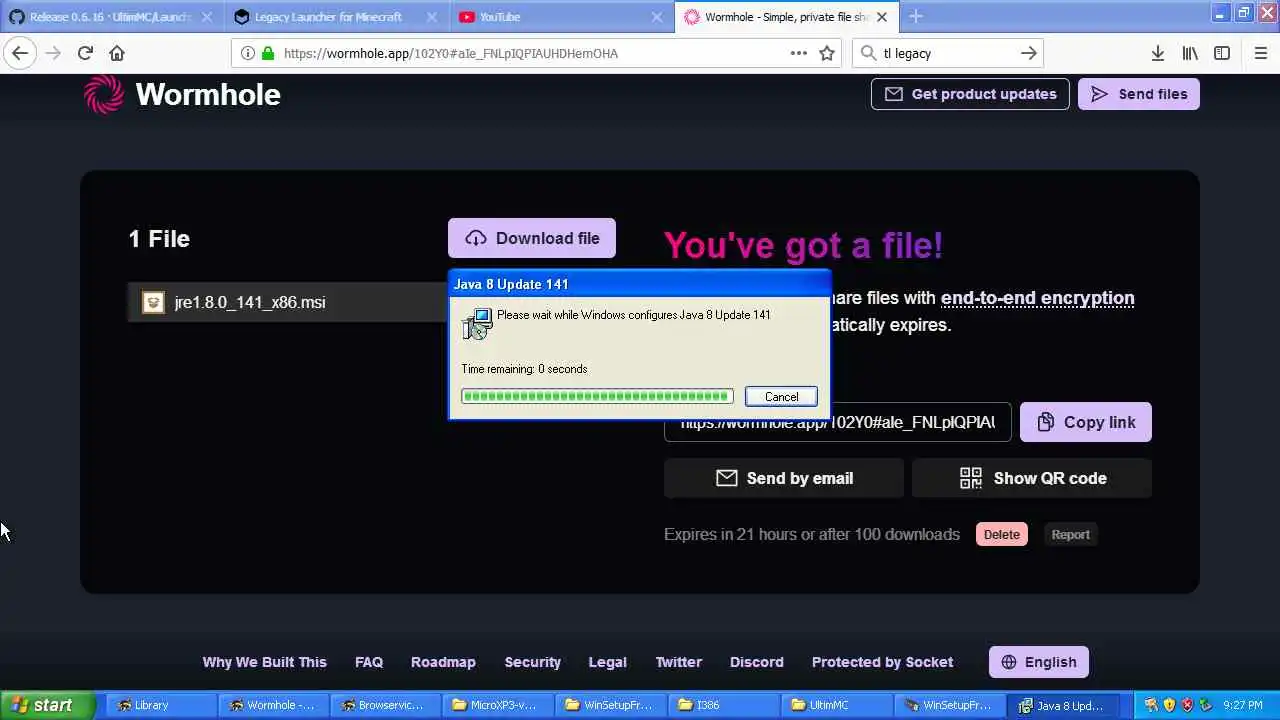
Task: Switch to MicroXP3 folder taskbar item
Action: point(496,705)
